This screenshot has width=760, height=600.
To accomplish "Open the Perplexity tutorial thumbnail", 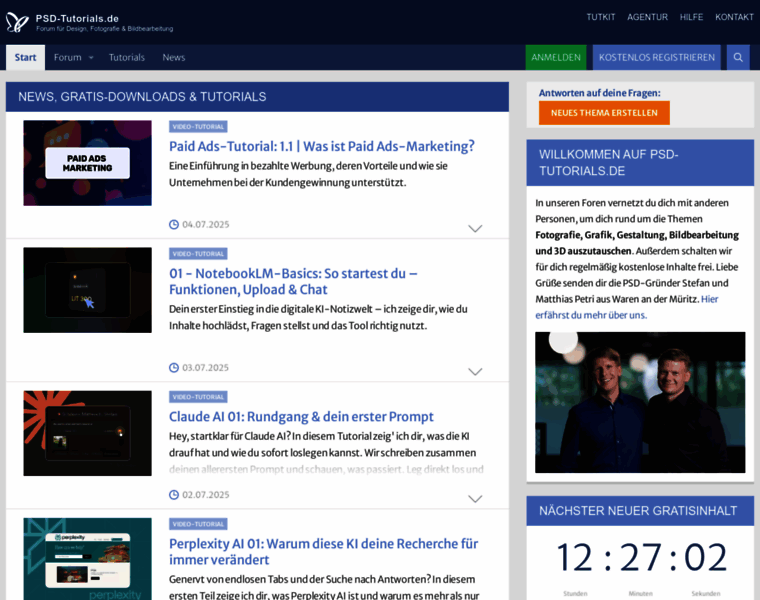I will click(87, 559).
